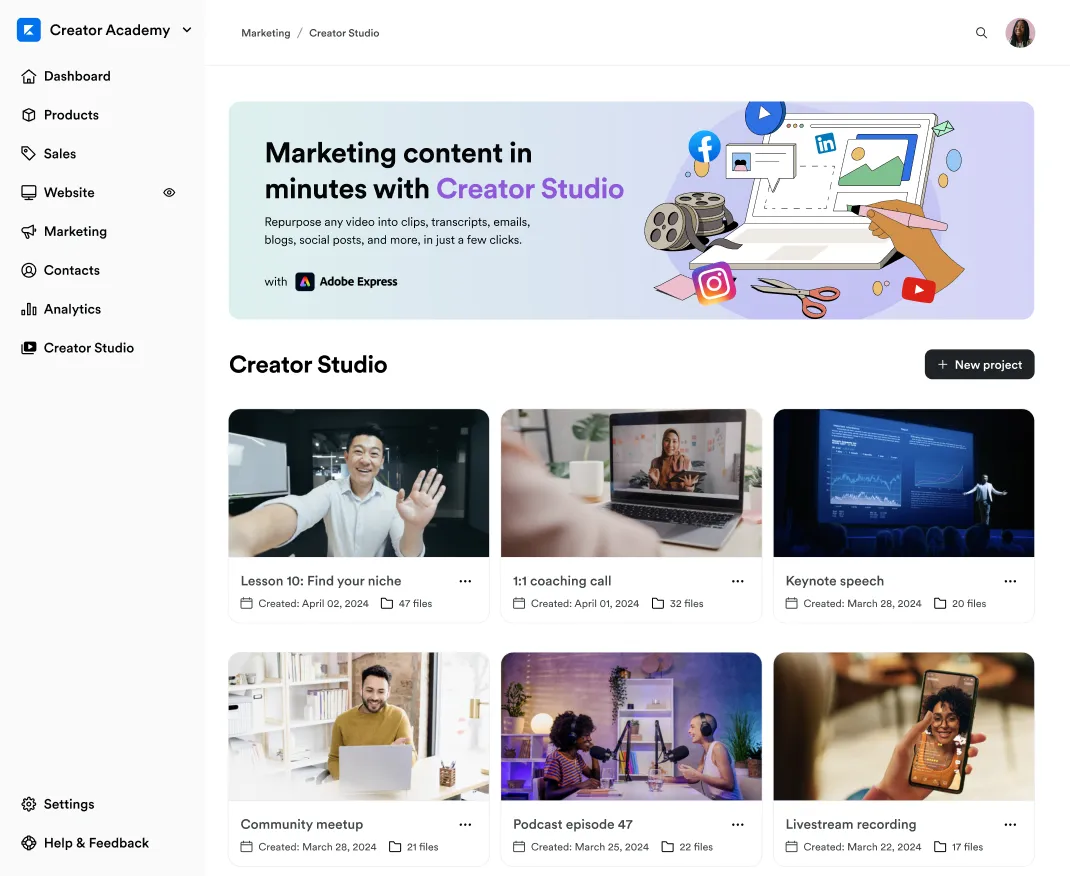Click the Contacts person icon
Image resolution: width=1070 pixels, height=876 pixels.
29,271
